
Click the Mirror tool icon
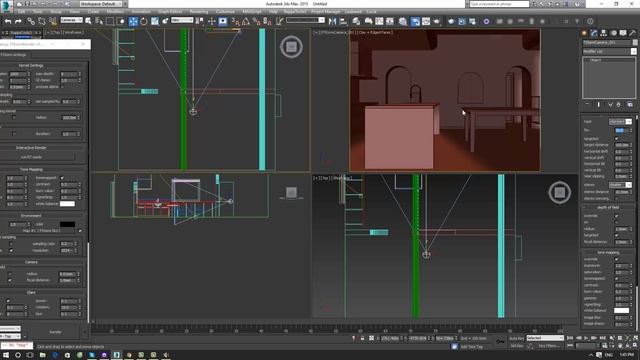[x=332, y=21]
